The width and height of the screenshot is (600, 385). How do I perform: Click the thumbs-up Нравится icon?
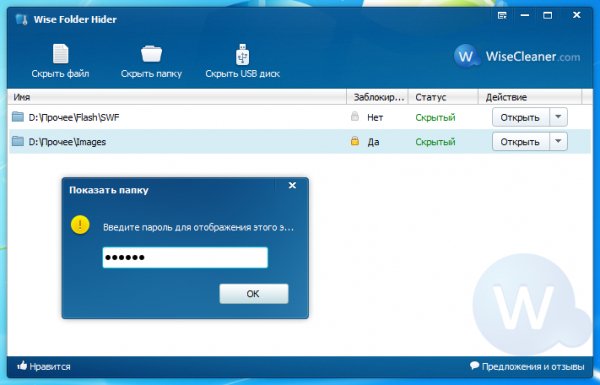click(22, 365)
